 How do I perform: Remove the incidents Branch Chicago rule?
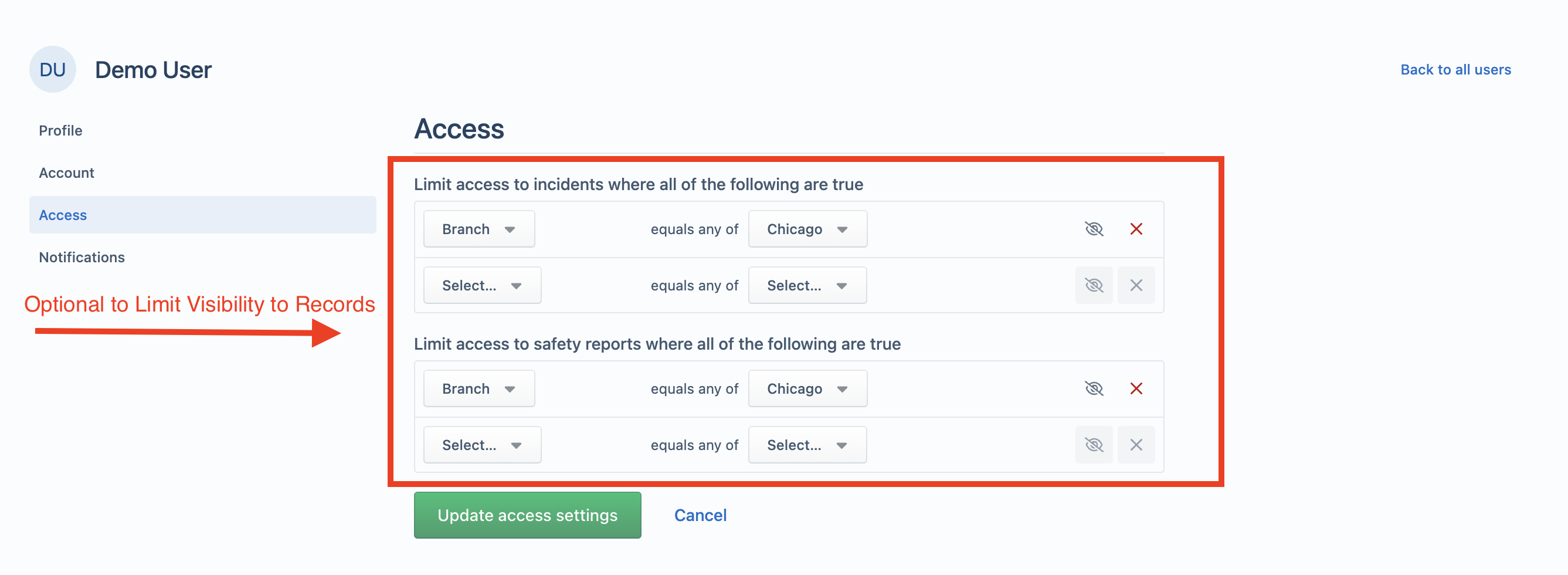(1136, 229)
